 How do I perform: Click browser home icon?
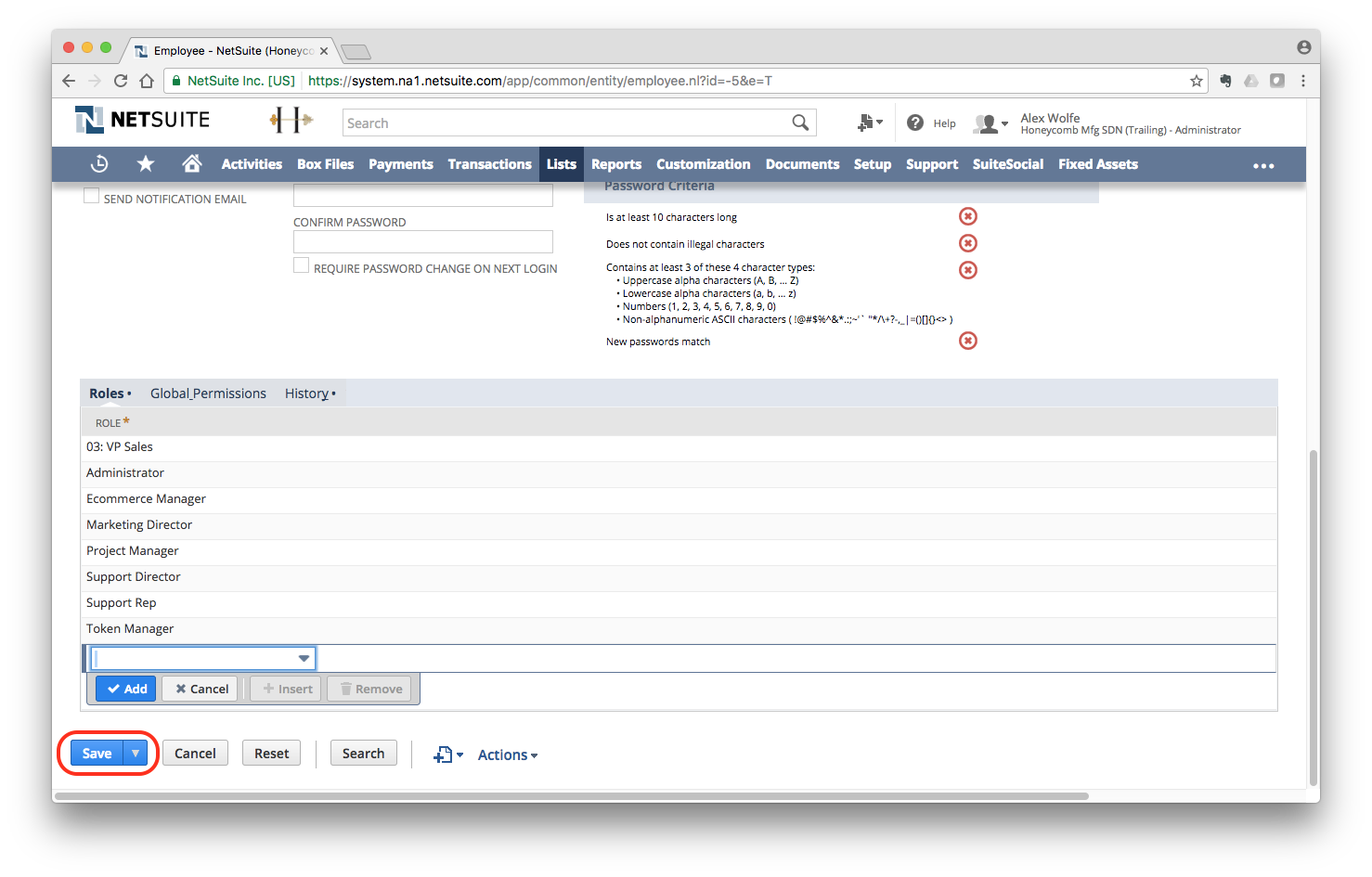[147, 81]
